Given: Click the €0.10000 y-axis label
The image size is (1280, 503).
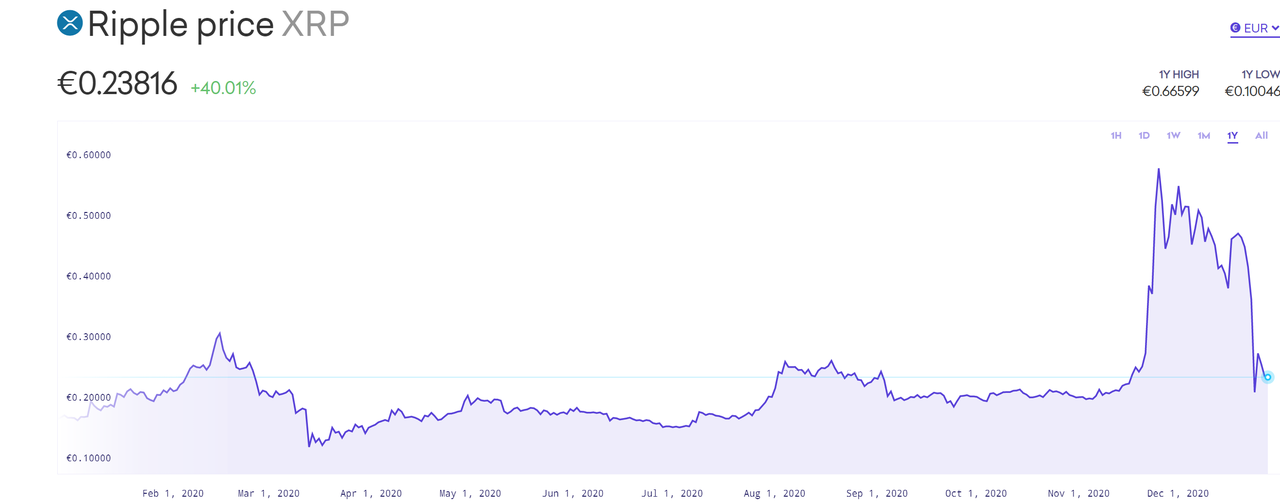Looking at the screenshot, I should click(x=88, y=458).
